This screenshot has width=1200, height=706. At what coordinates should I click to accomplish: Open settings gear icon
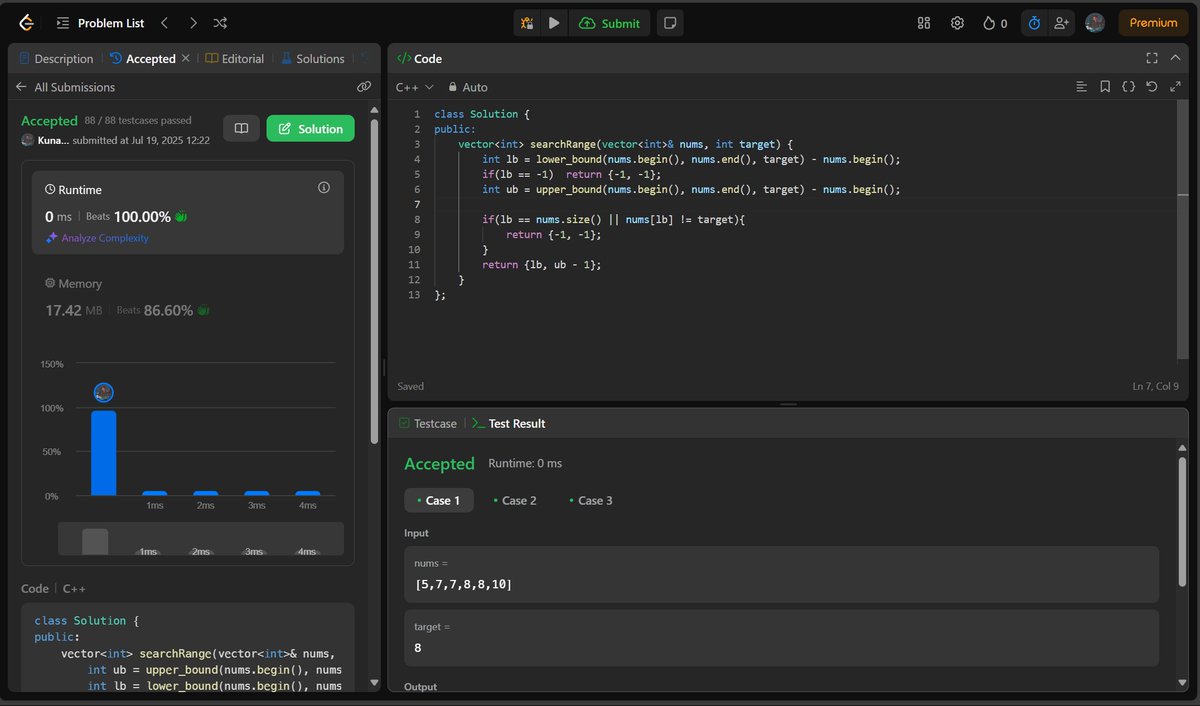pos(957,23)
